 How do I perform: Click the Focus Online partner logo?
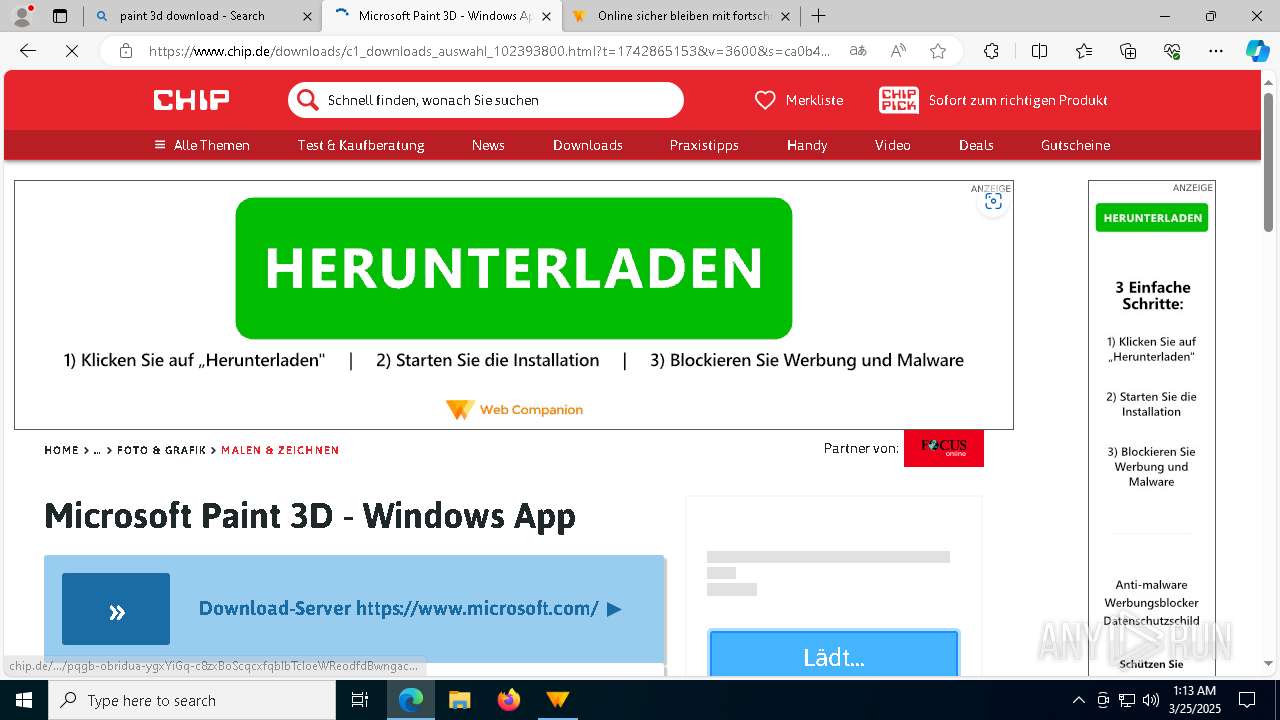[944, 448]
